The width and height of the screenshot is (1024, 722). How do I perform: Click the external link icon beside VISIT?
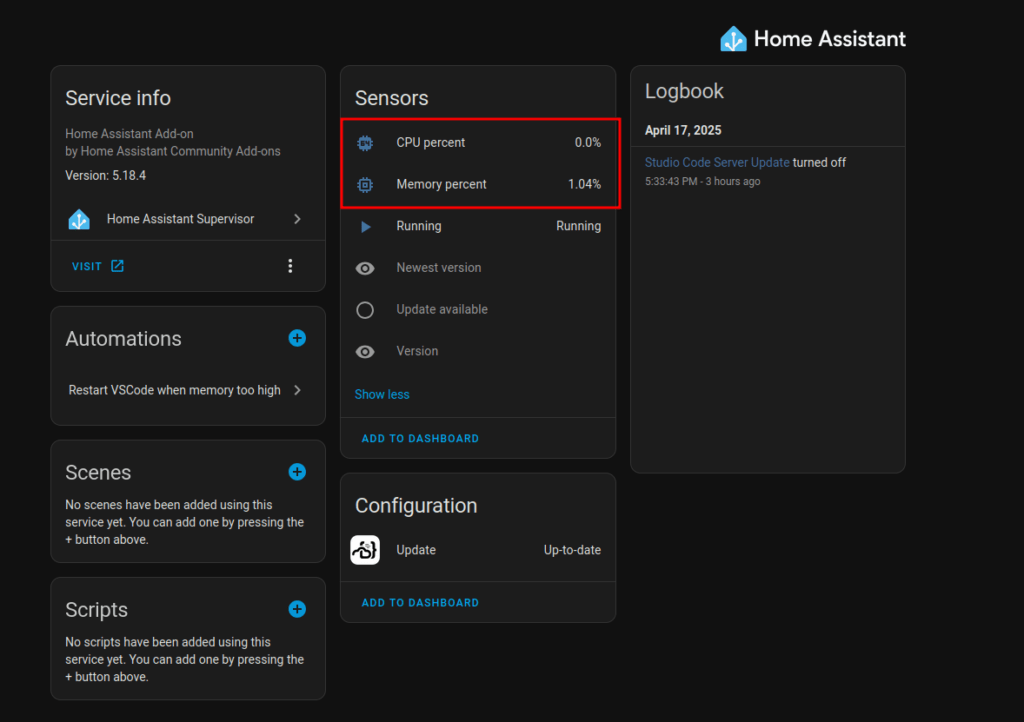coord(117,266)
